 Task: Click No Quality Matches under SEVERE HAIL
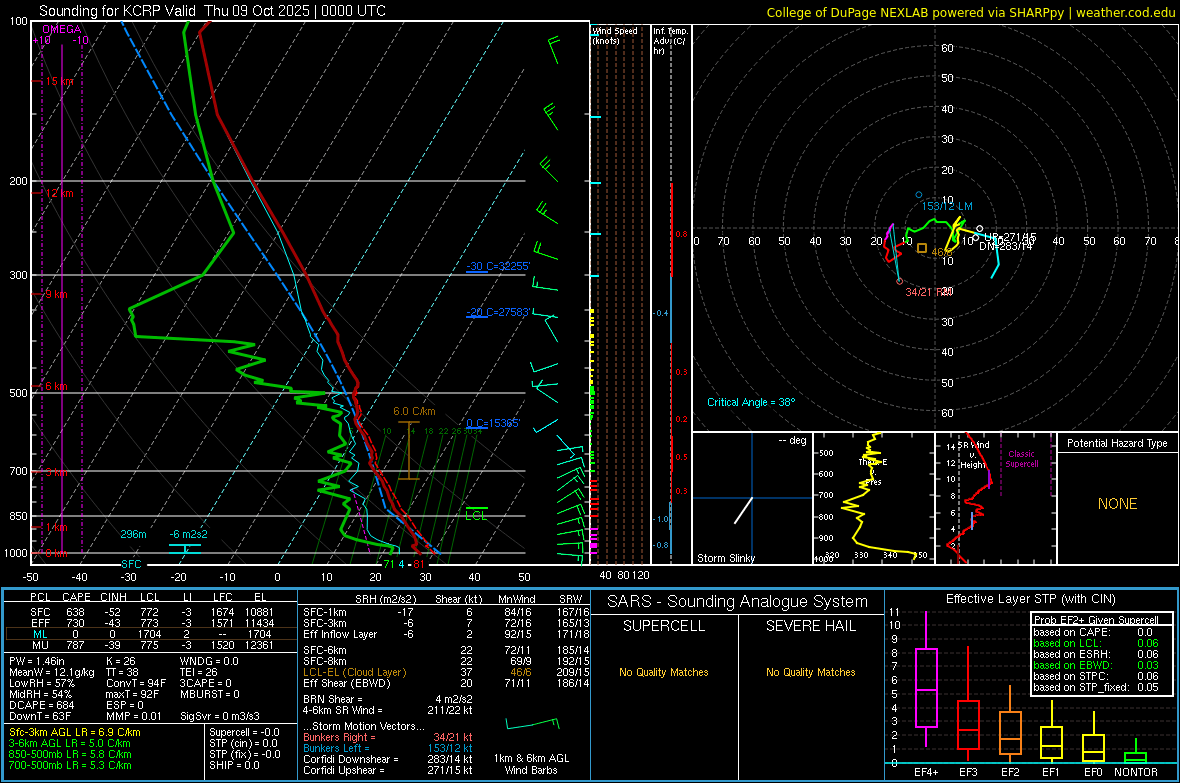[810, 672]
